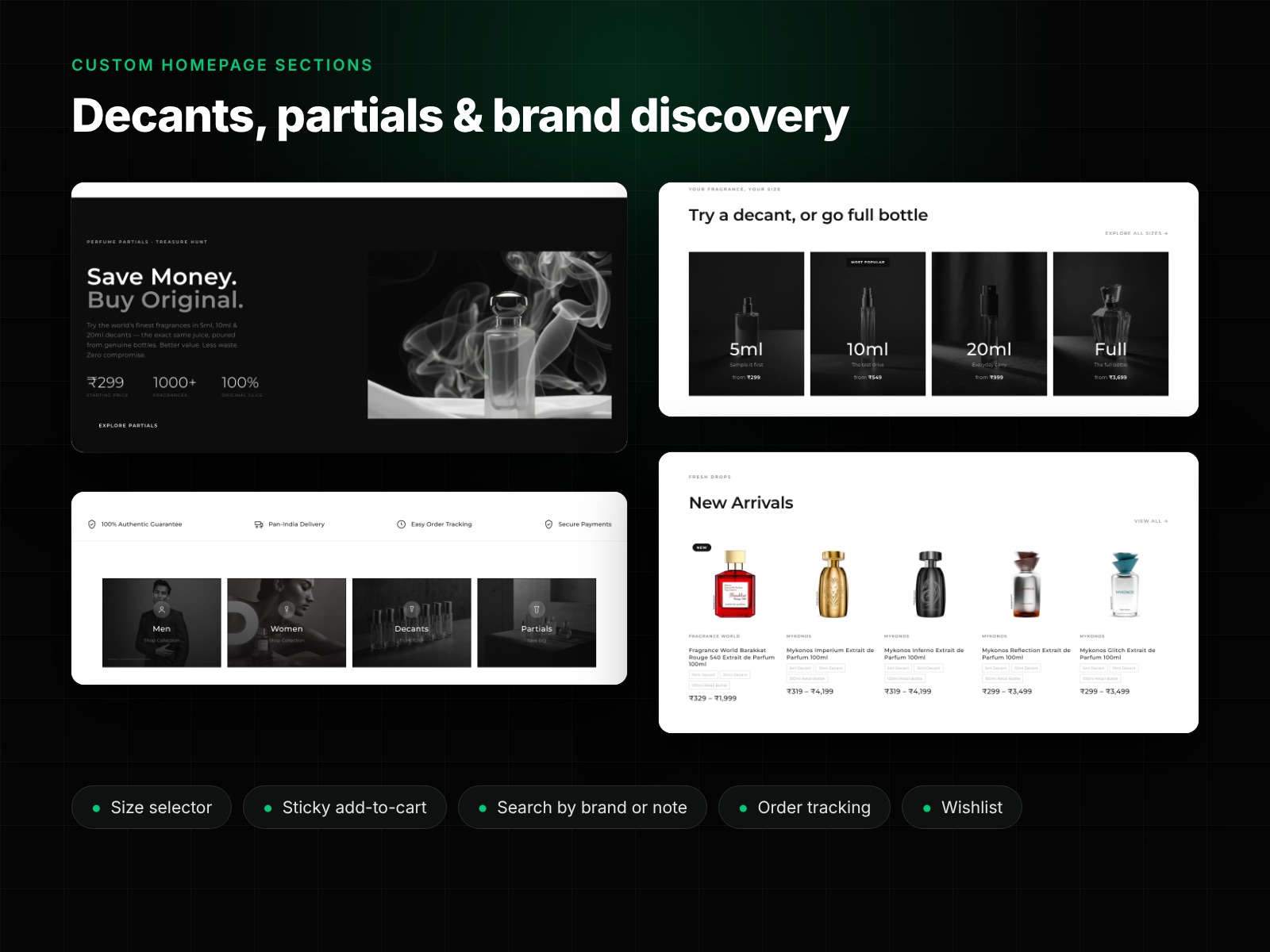Click the Size selector pill
Image resolution: width=1270 pixels, height=952 pixels.
pos(152,808)
